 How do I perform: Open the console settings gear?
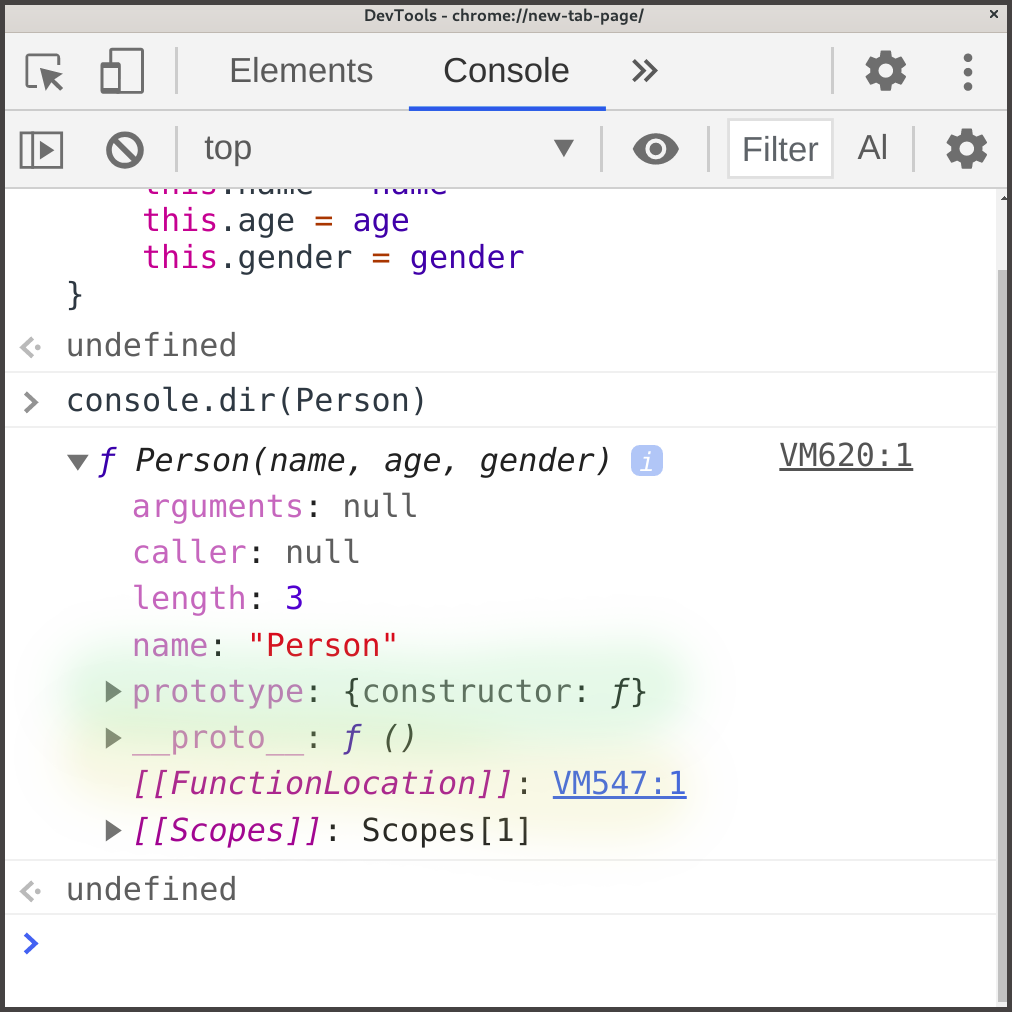tap(965, 148)
